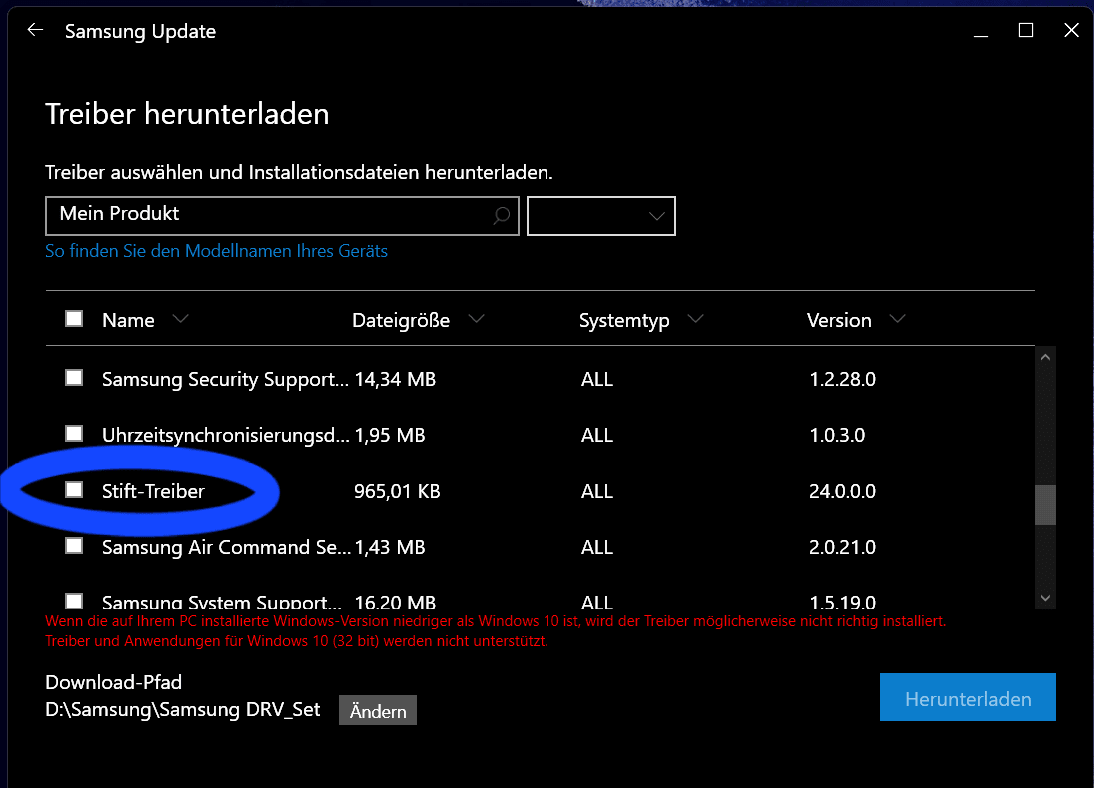Check the Samsung Air Command Se... checkbox
Image resolution: width=1094 pixels, height=788 pixels.
tap(74, 545)
